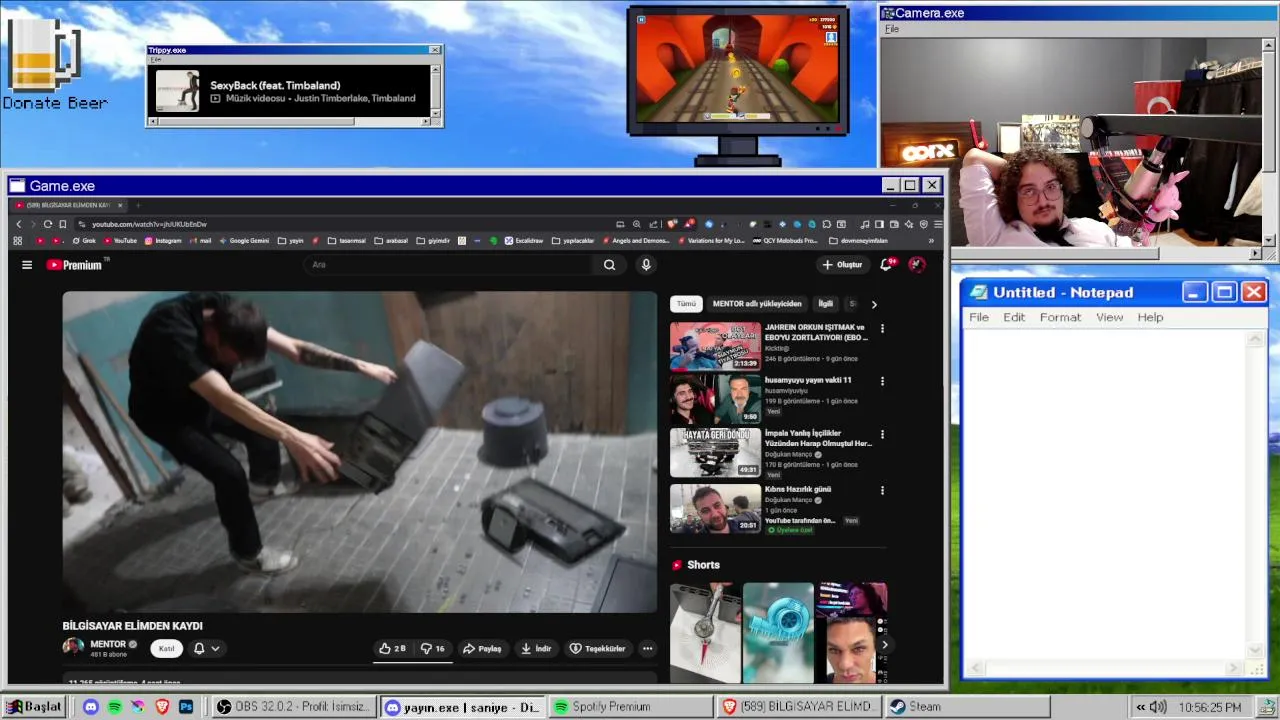Click Notepad text editing area
Image resolution: width=1280 pixels, height=720 pixels.
(1105, 495)
